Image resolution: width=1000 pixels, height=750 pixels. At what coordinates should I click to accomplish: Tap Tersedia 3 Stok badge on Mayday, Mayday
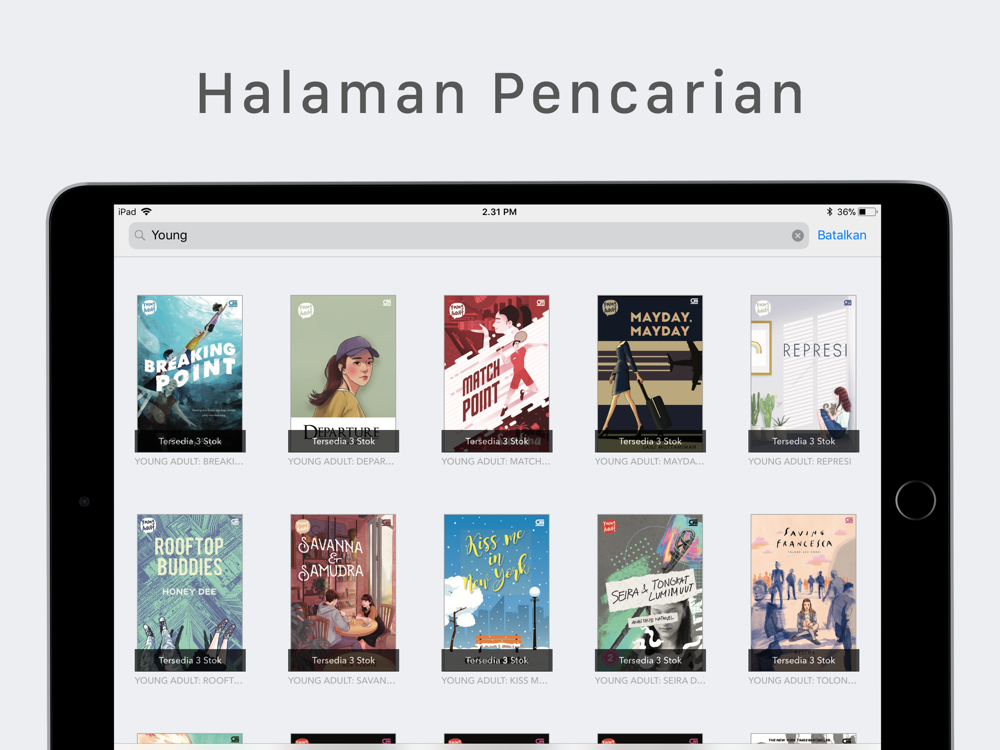[650, 441]
